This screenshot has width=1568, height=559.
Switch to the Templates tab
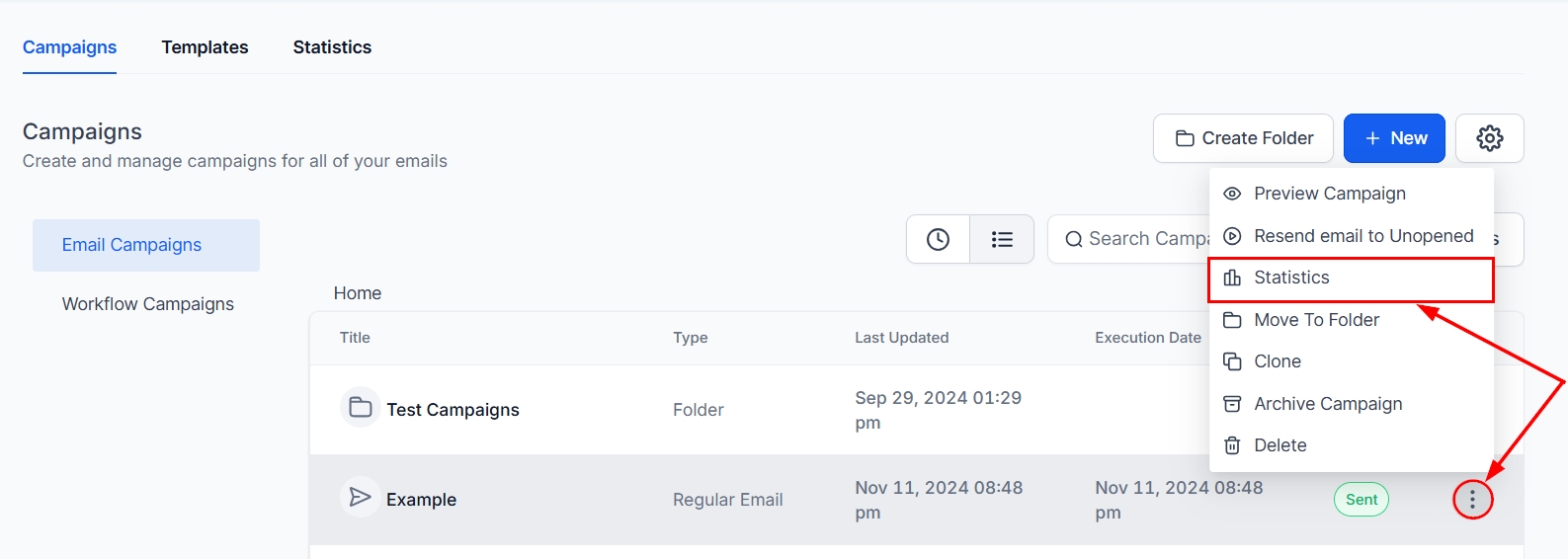205,47
